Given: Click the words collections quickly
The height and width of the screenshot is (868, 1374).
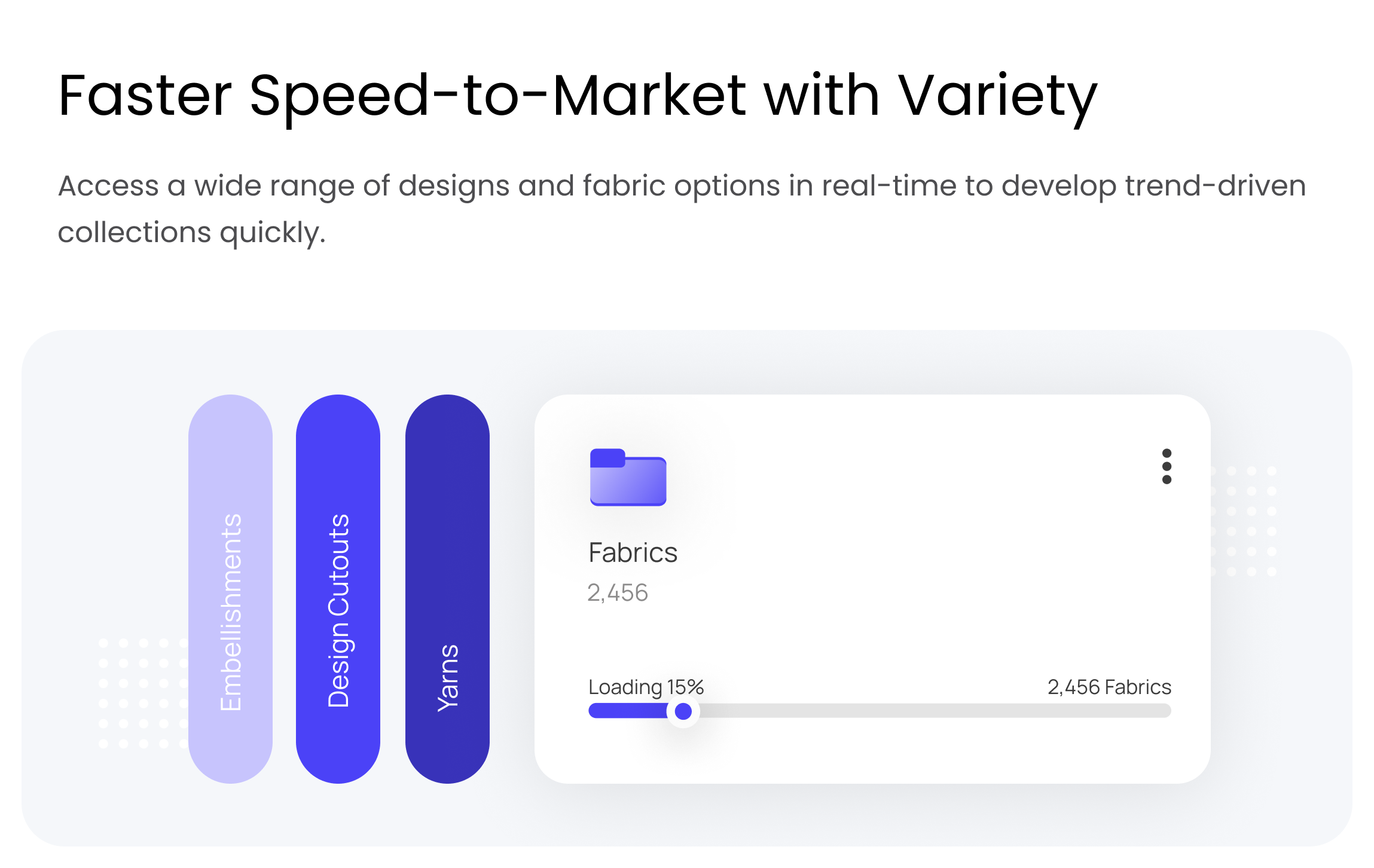Looking at the screenshot, I should 191,233.
